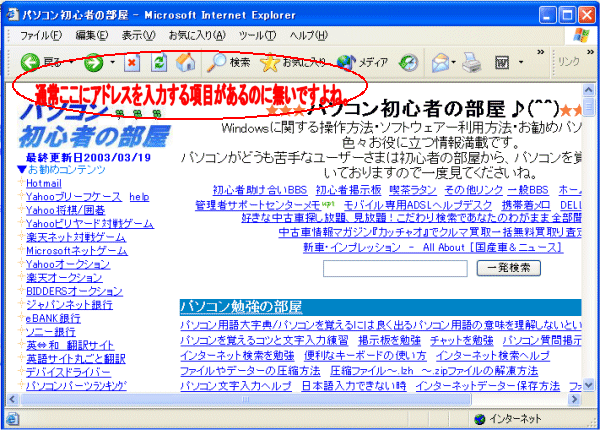The height and width of the screenshot is (430, 600).
Task: Expand the Mail dropdown arrow
Action: pos(454,62)
